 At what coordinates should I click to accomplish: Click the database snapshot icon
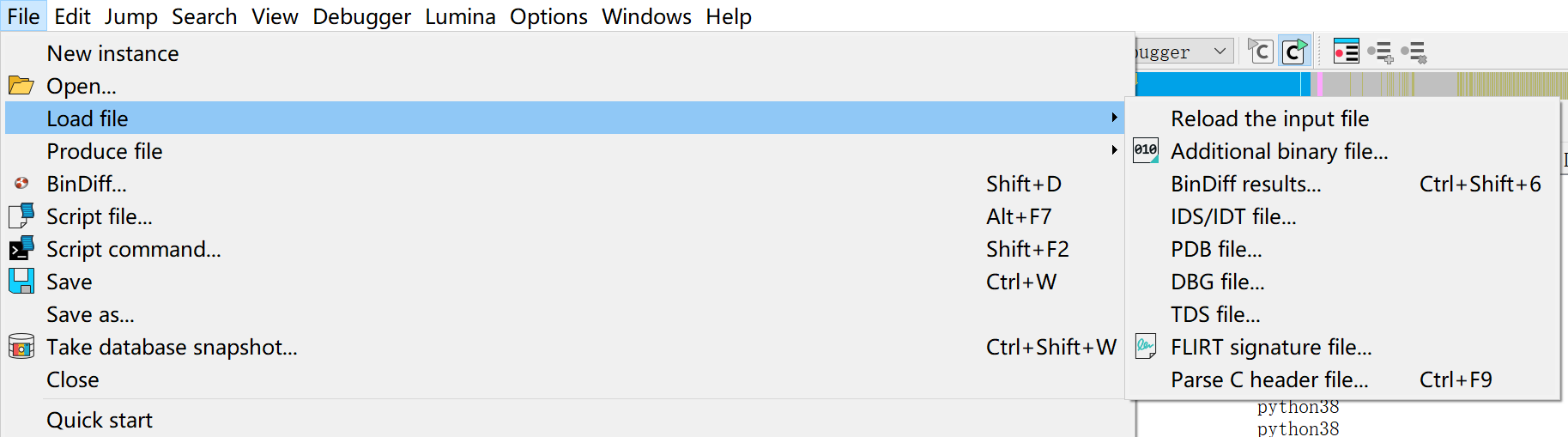click(x=21, y=346)
